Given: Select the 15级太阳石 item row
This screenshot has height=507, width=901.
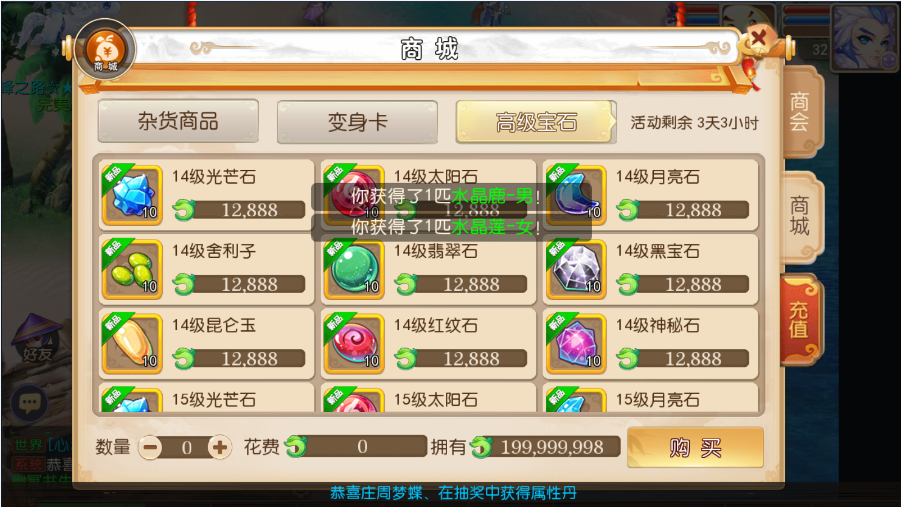Looking at the screenshot, I should [x=428, y=398].
